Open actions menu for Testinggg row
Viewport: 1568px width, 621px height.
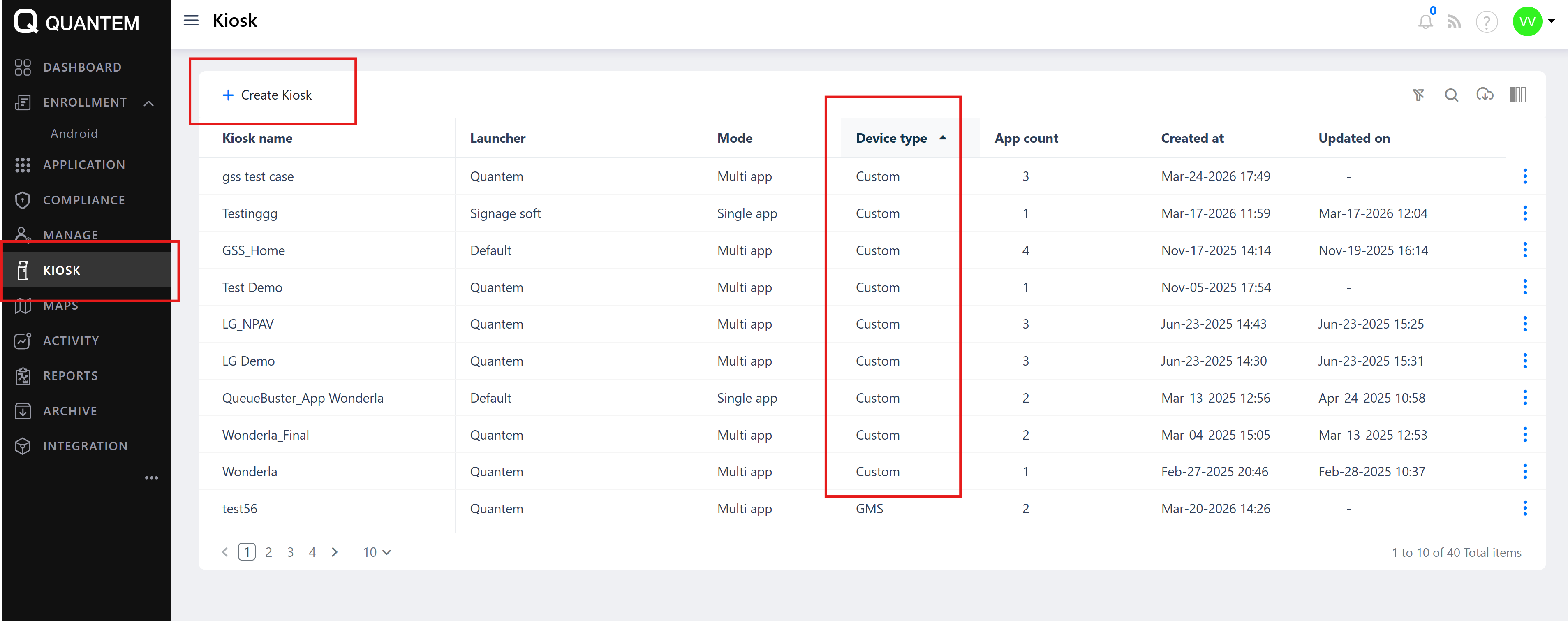1525,213
